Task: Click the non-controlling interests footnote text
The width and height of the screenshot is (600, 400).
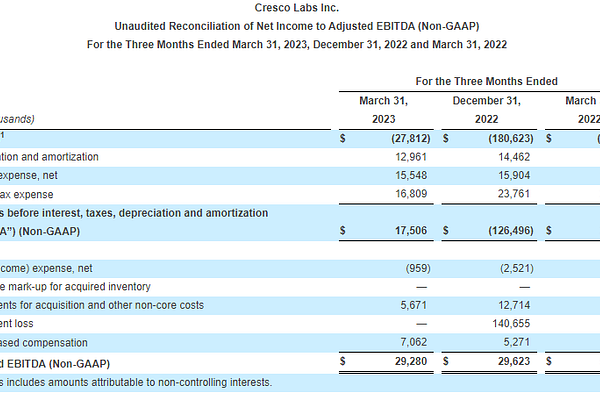Action: point(136,382)
